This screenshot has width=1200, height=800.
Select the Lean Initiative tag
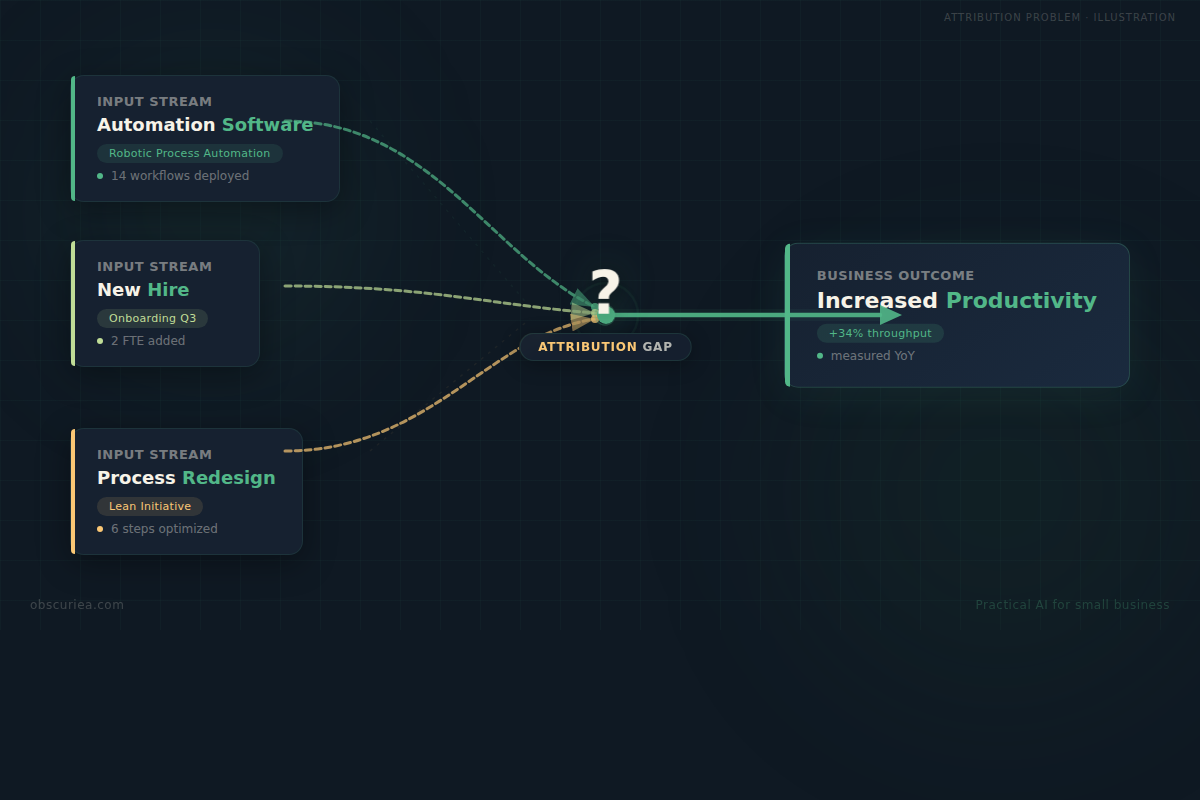click(x=150, y=506)
